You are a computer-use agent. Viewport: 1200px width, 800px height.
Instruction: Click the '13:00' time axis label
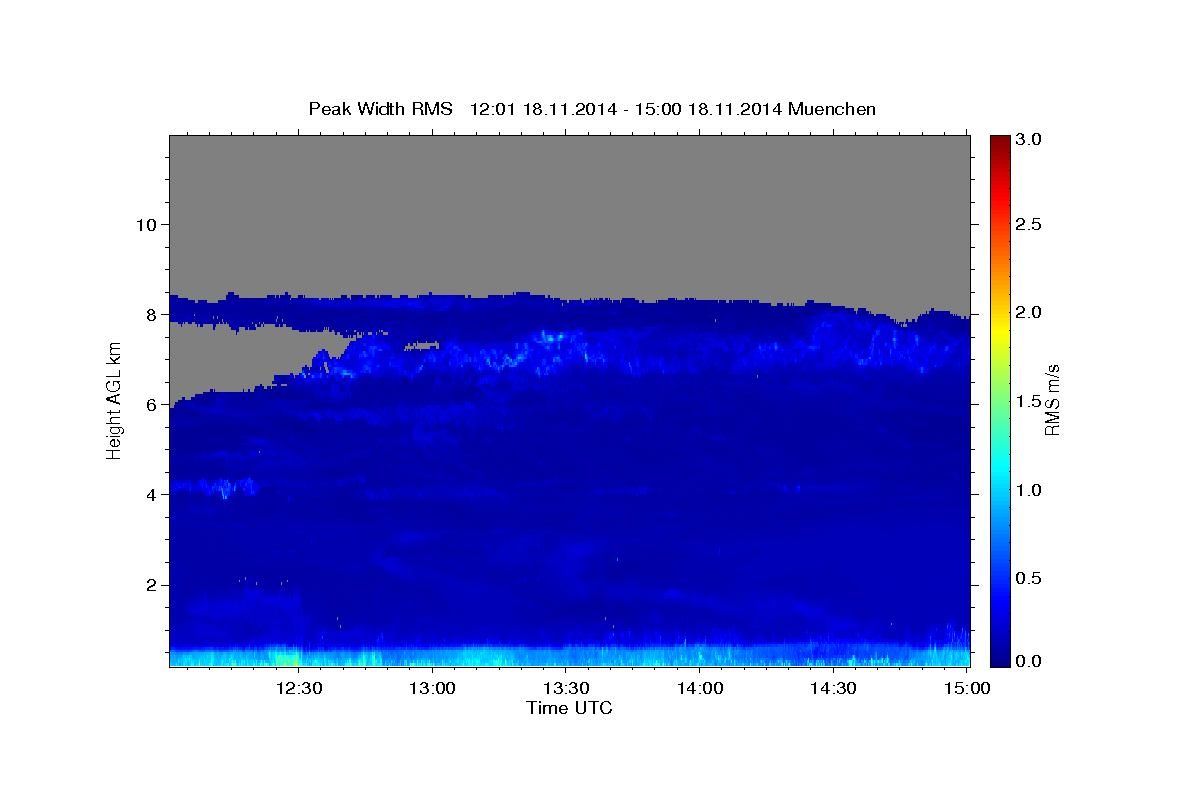tap(432, 688)
